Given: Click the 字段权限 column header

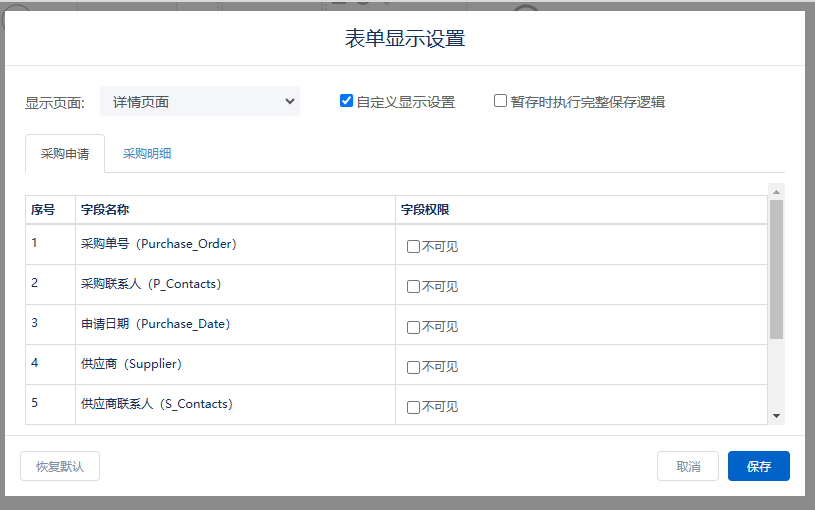Looking at the screenshot, I should 425,210.
